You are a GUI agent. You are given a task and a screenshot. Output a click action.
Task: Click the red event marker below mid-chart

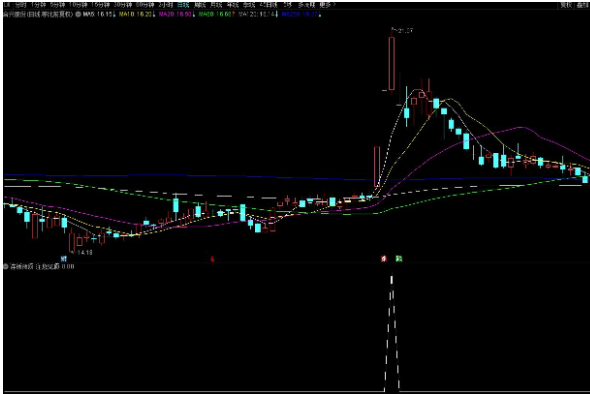pos(212,259)
